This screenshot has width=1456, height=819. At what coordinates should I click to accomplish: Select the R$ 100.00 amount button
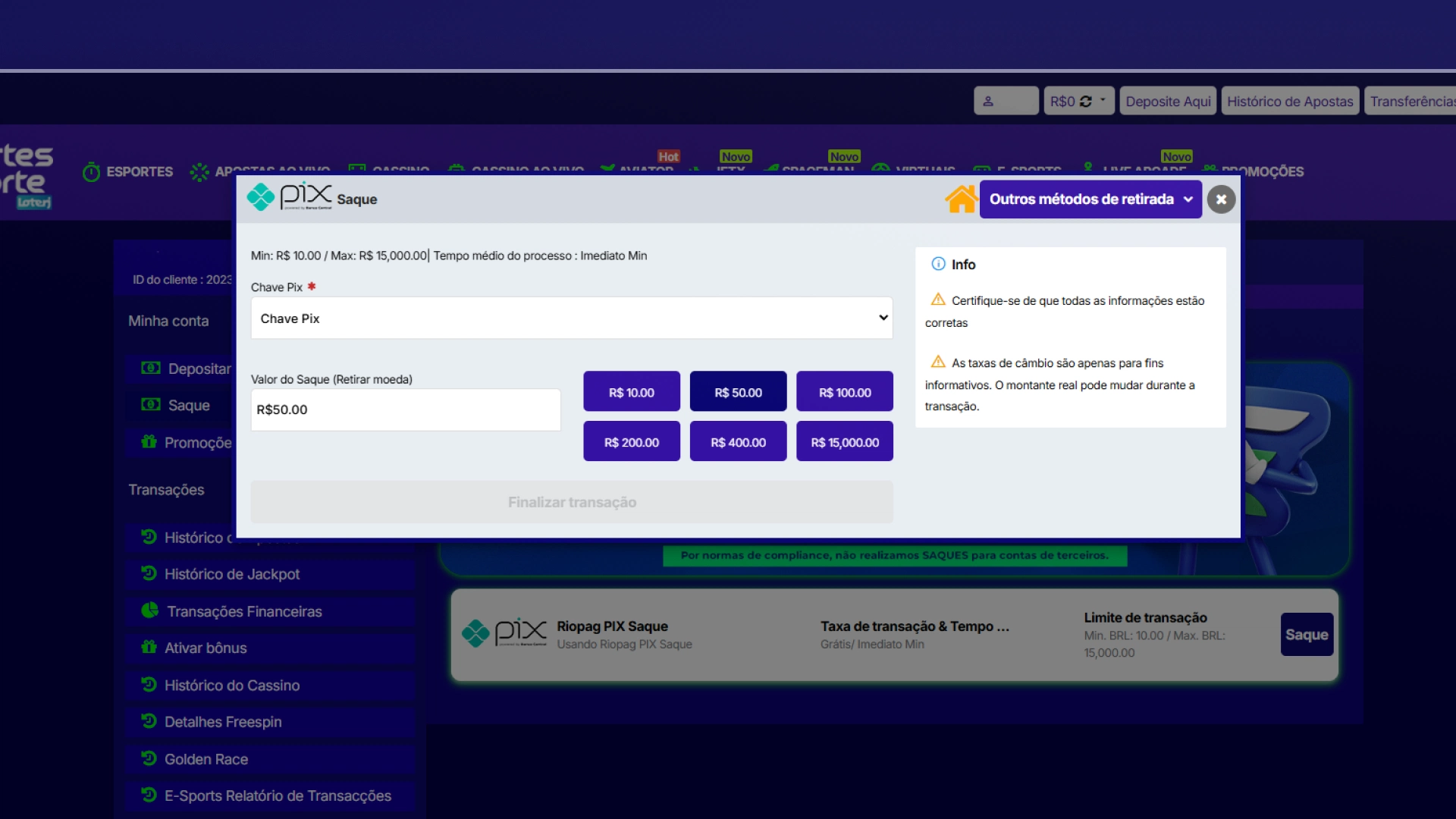pos(845,391)
